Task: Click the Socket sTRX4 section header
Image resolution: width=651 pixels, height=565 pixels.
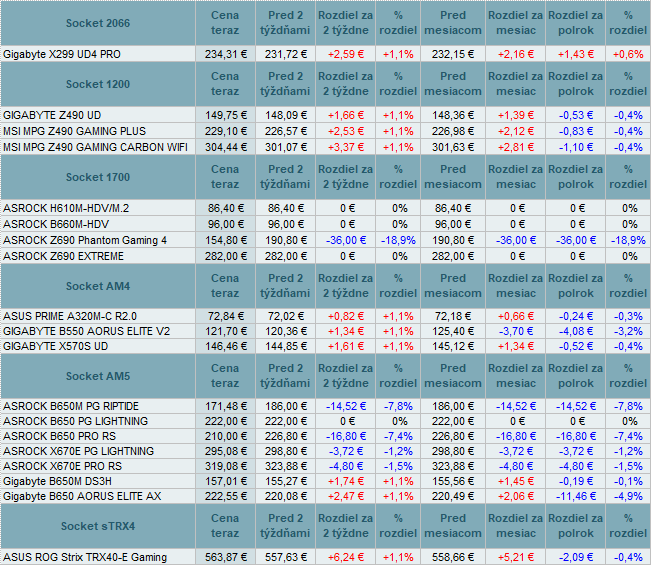Action: [x=98, y=526]
